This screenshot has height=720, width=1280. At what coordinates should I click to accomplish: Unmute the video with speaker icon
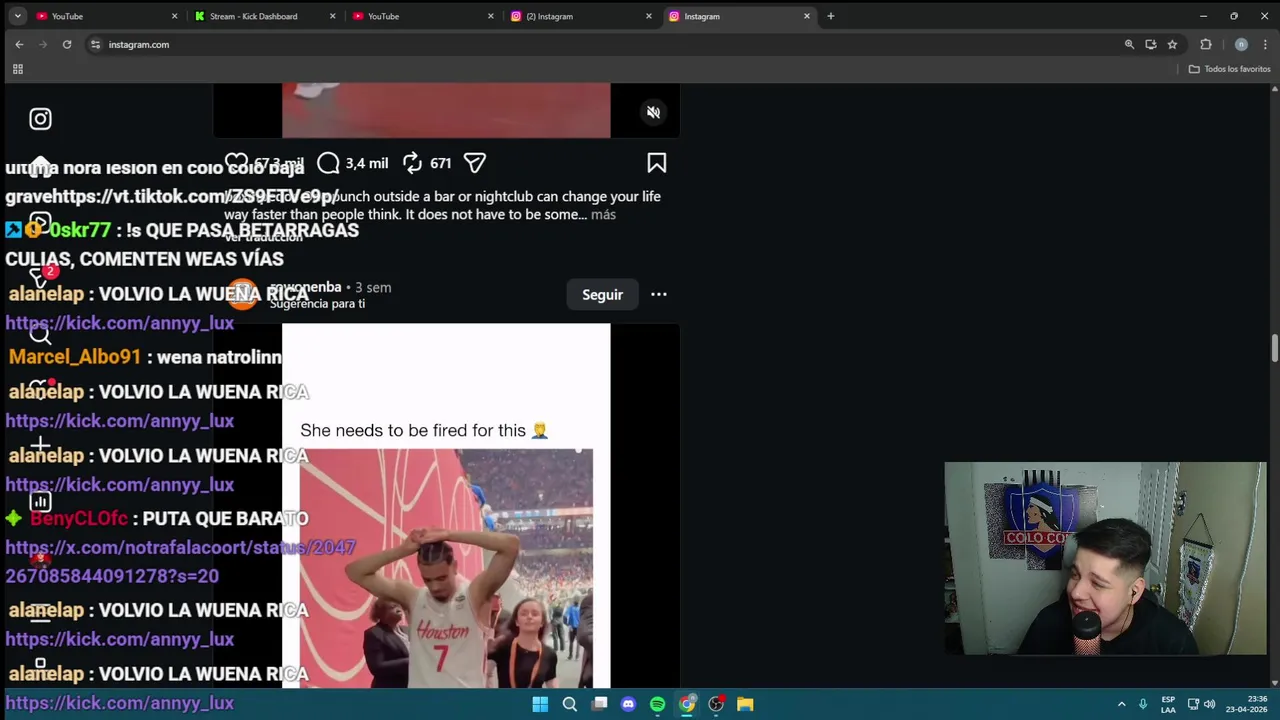[x=653, y=113]
